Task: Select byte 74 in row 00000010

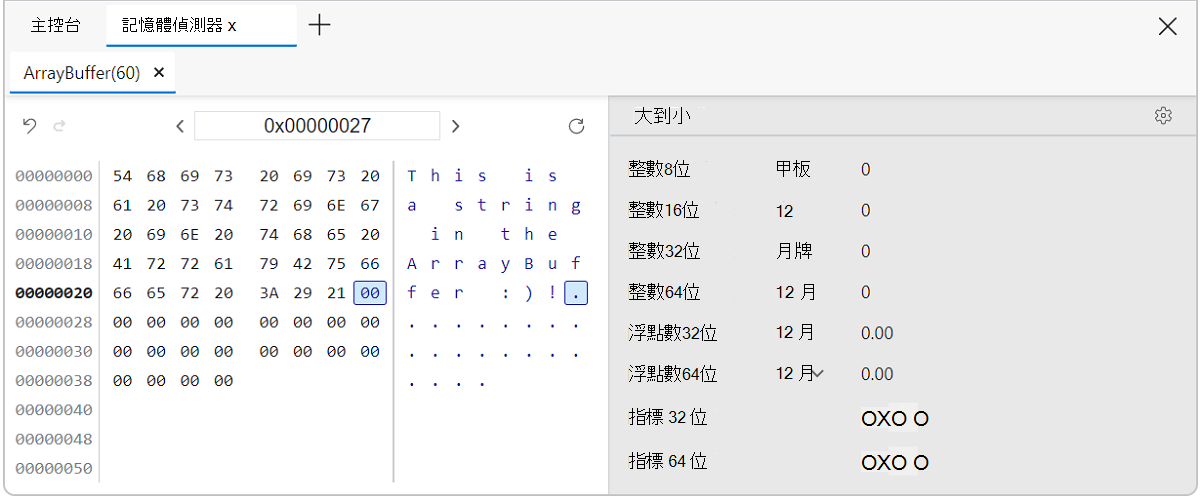Action: point(269,235)
